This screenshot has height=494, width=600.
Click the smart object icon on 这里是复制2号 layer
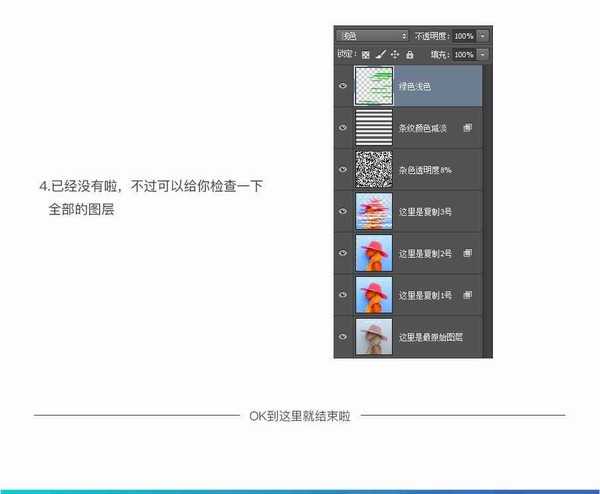click(x=468, y=254)
